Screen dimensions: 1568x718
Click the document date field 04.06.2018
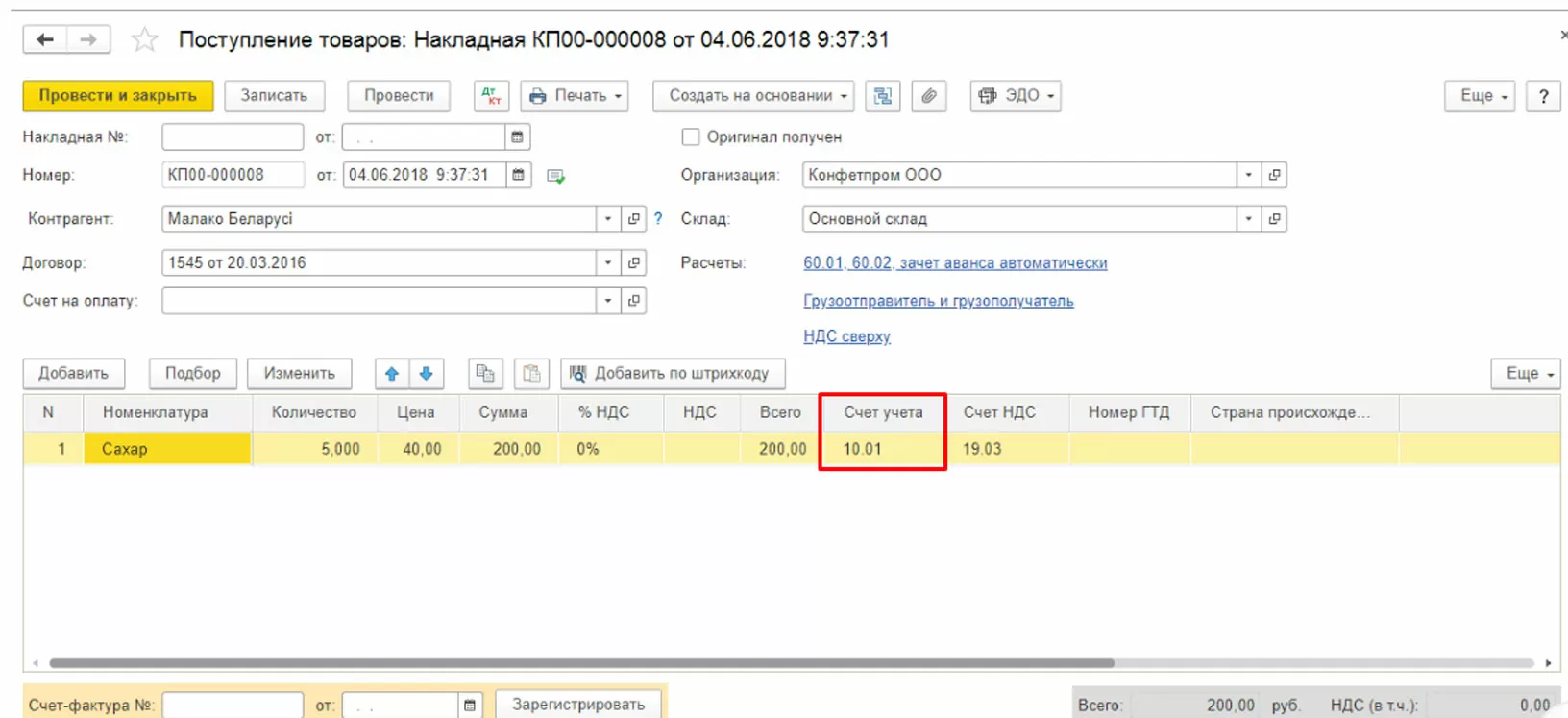pyautogui.click(x=424, y=175)
